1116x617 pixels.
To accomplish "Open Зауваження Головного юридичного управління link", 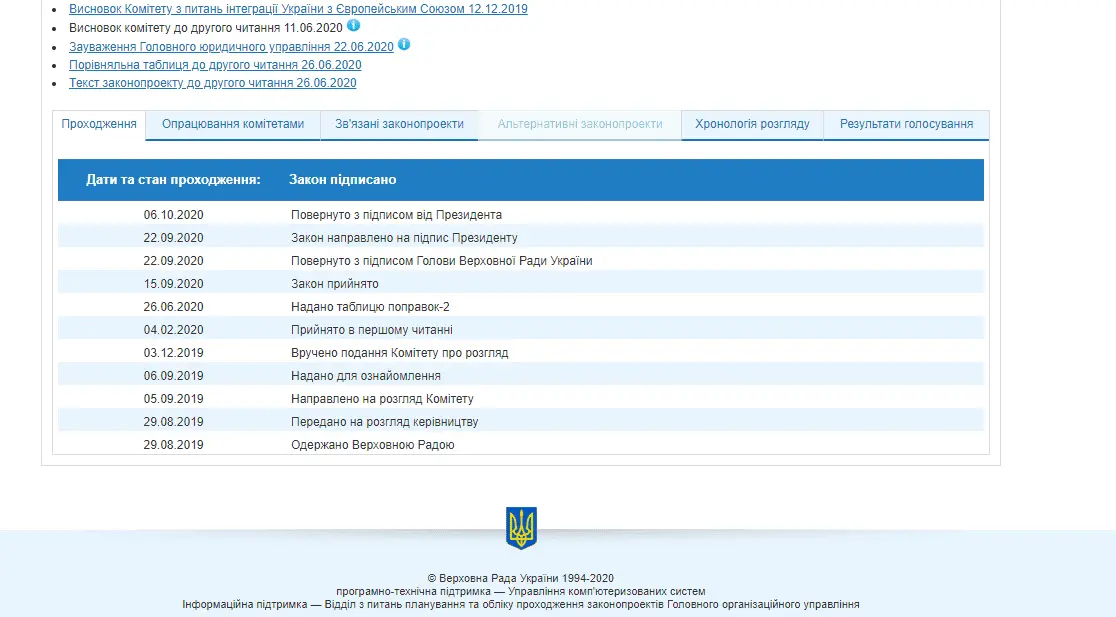I will pos(230,47).
